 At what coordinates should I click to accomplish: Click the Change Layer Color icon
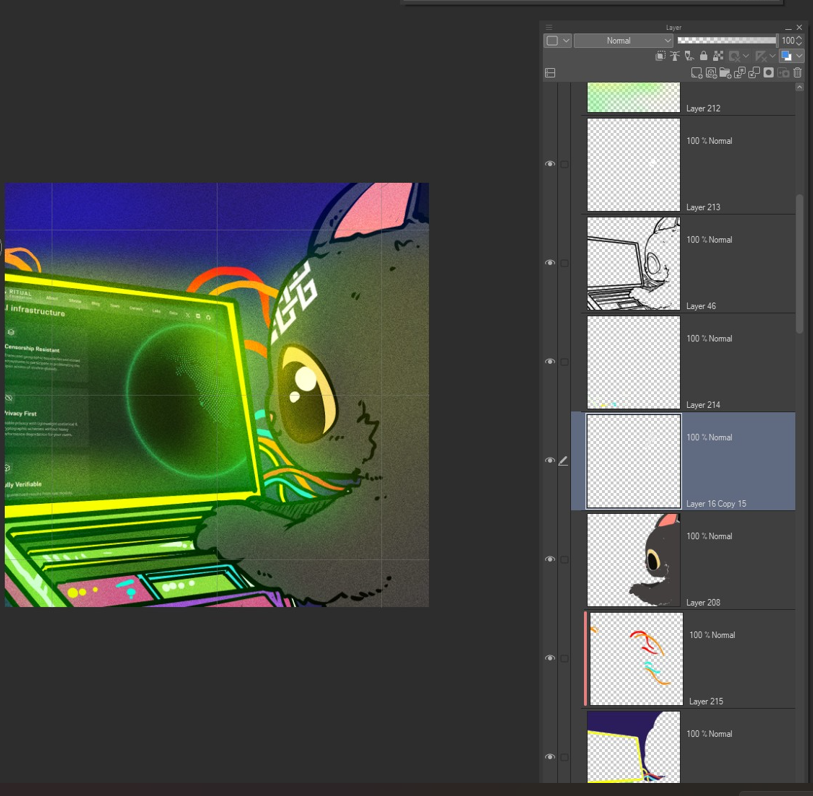(787, 56)
